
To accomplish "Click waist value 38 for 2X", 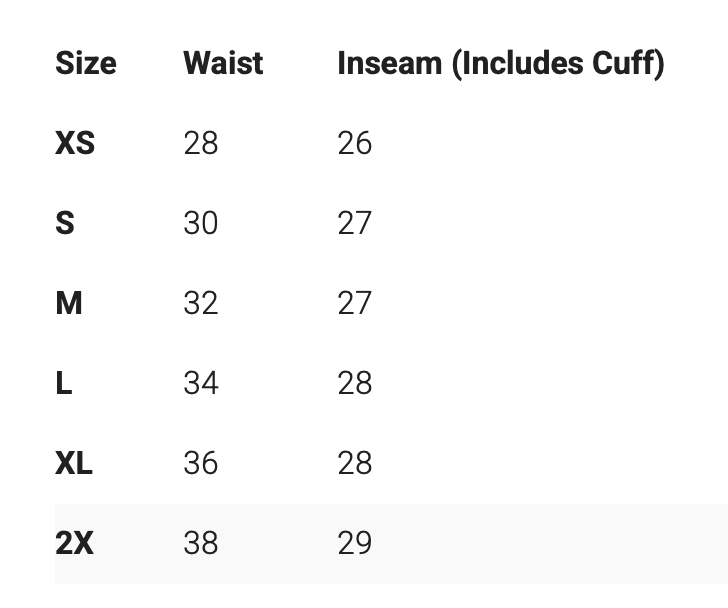I will pos(201,543).
